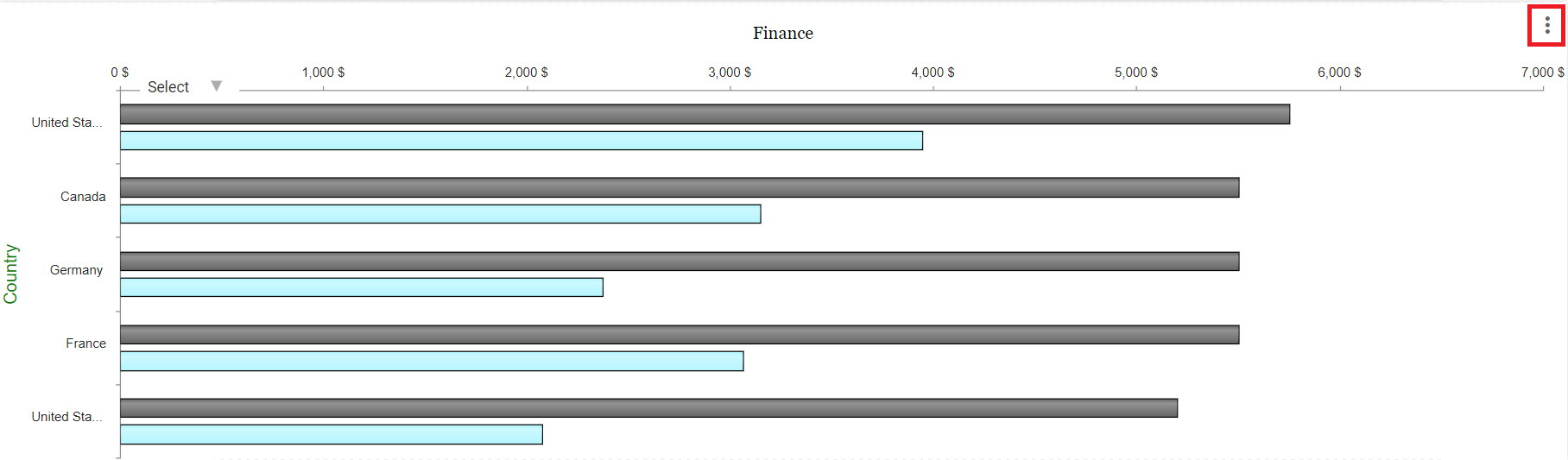Click the 4,000 $ axis tick label

(x=933, y=72)
